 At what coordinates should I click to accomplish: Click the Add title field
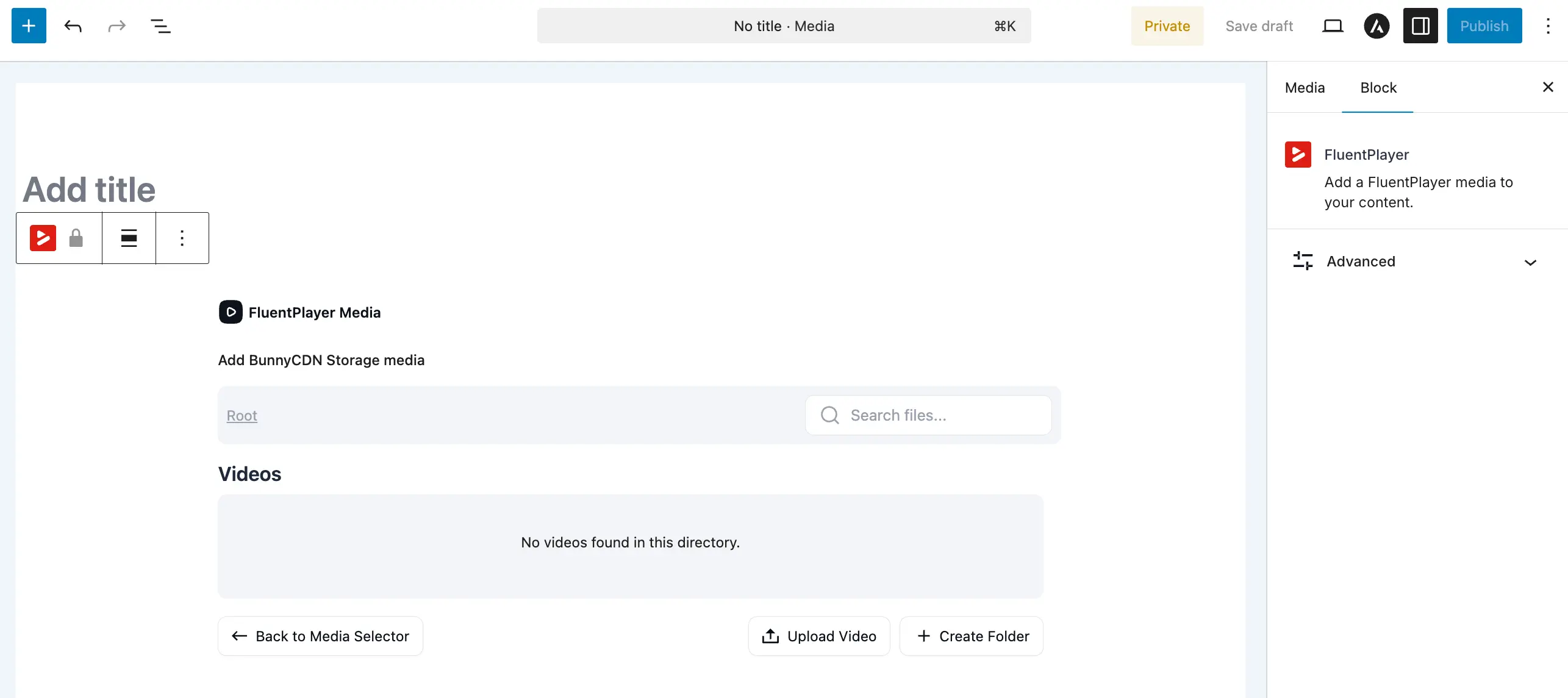tap(89, 189)
